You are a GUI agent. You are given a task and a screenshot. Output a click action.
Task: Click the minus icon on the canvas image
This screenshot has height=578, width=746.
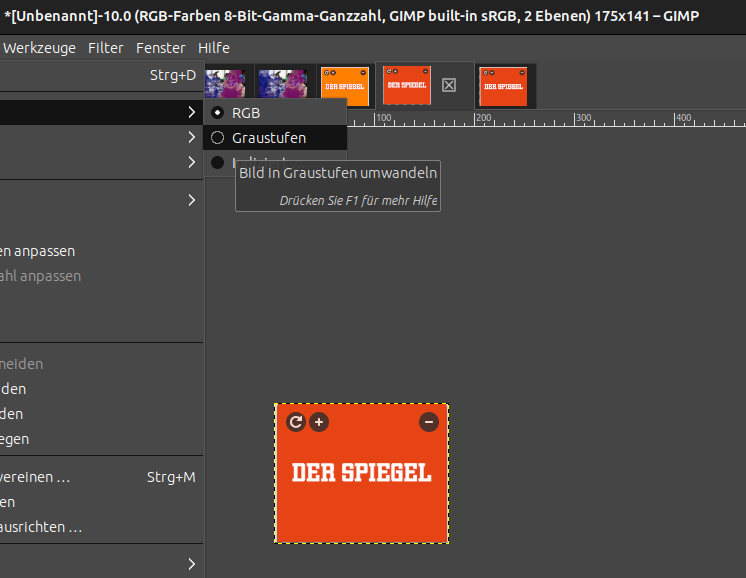coord(429,422)
